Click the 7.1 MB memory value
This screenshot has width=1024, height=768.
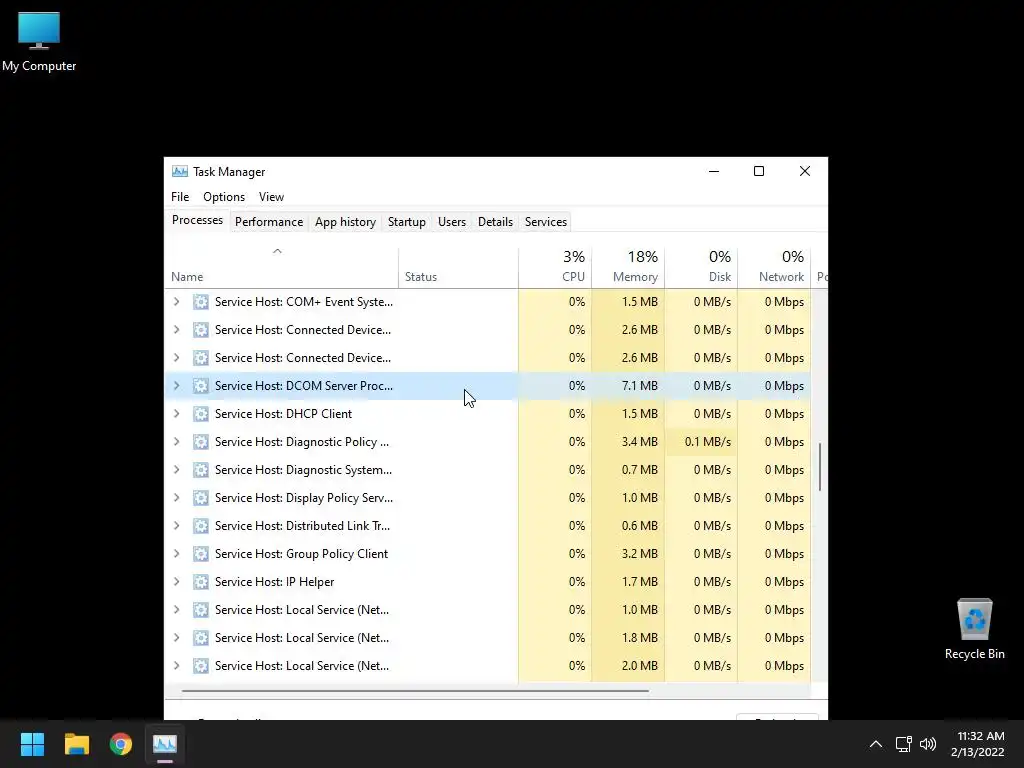pos(639,385)
